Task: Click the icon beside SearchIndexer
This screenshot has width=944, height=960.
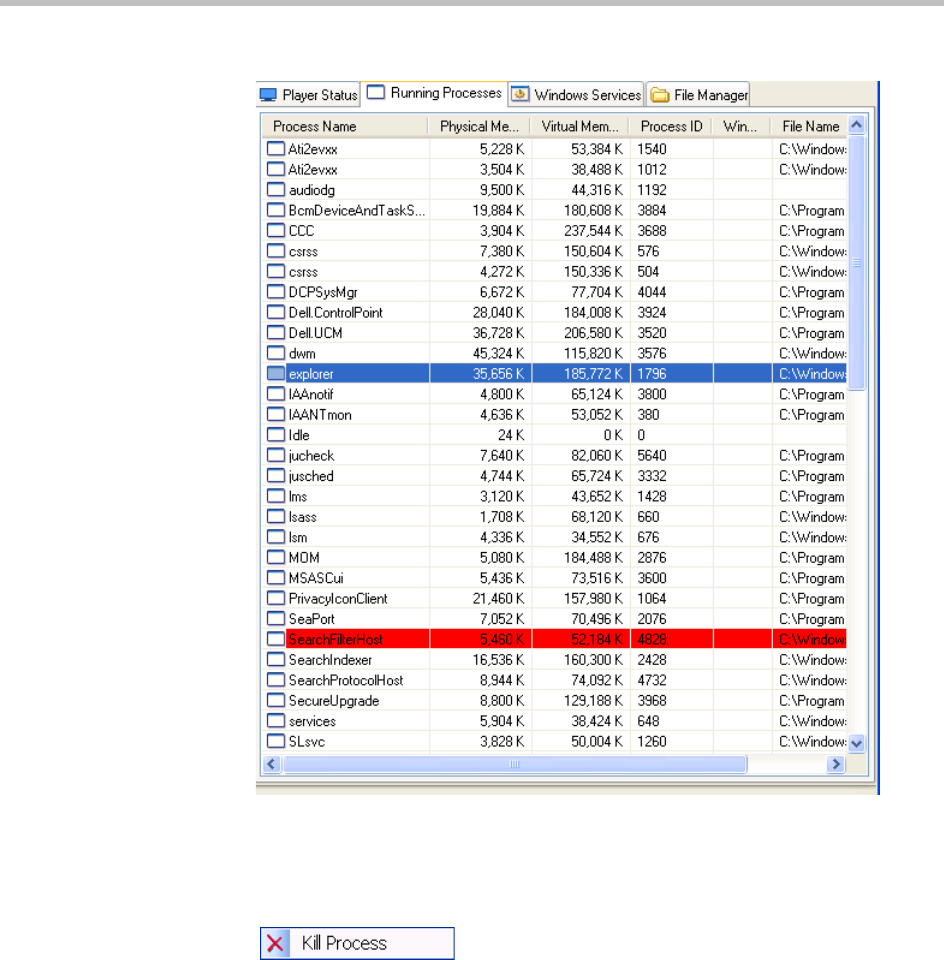Action: [276, 659]
